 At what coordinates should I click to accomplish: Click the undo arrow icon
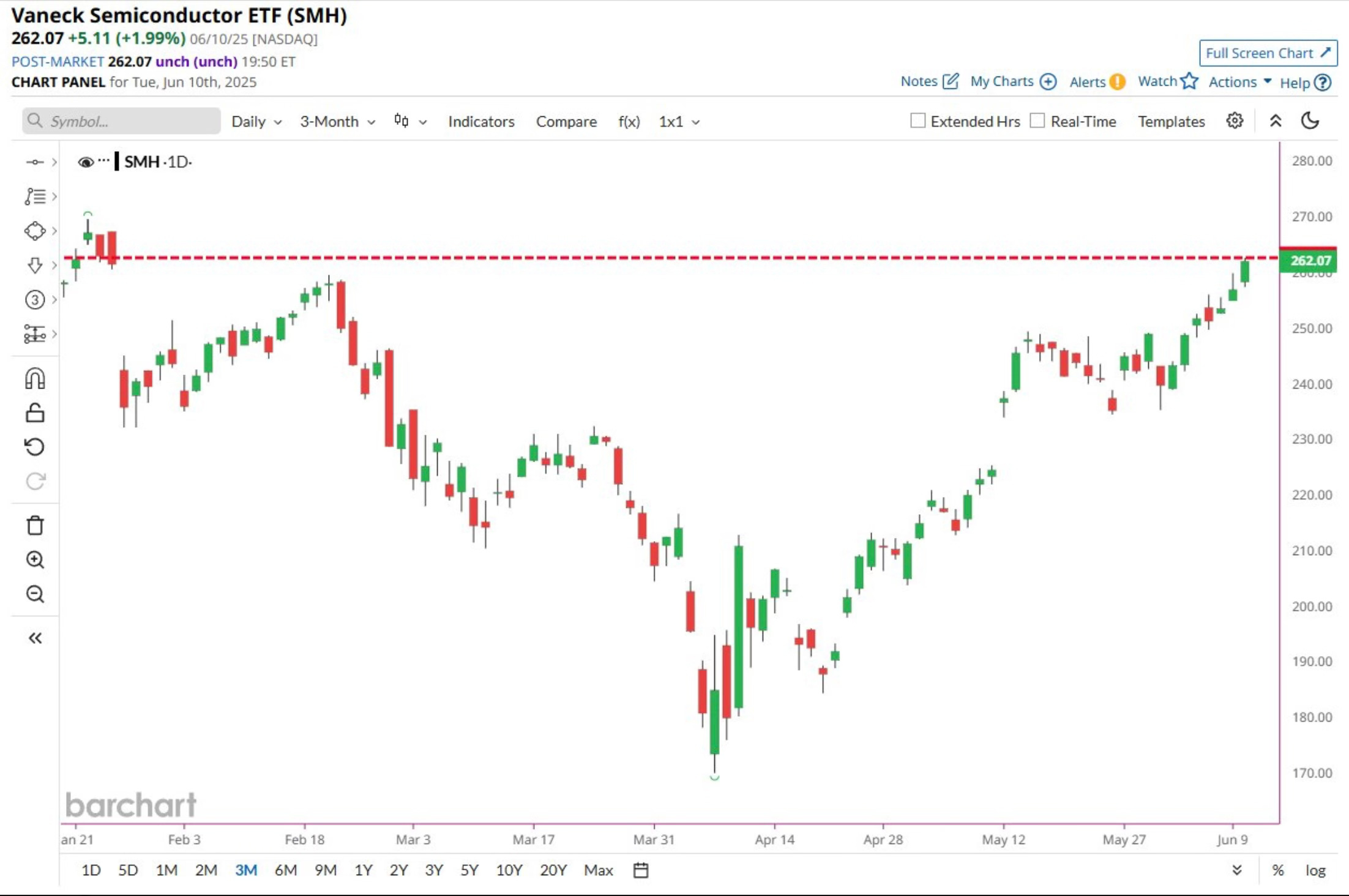[x=35, y=447]
